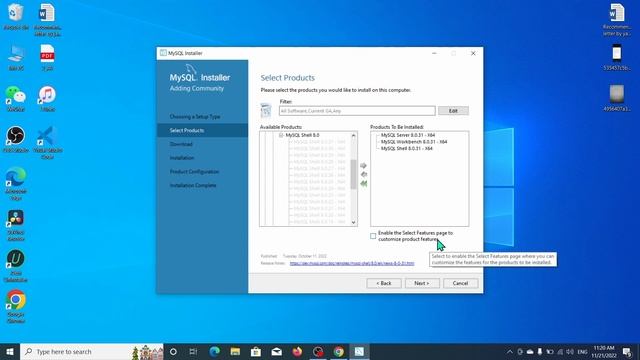
Task: Launch iTunes from the desktop
Action: click(x=47, y=98)
